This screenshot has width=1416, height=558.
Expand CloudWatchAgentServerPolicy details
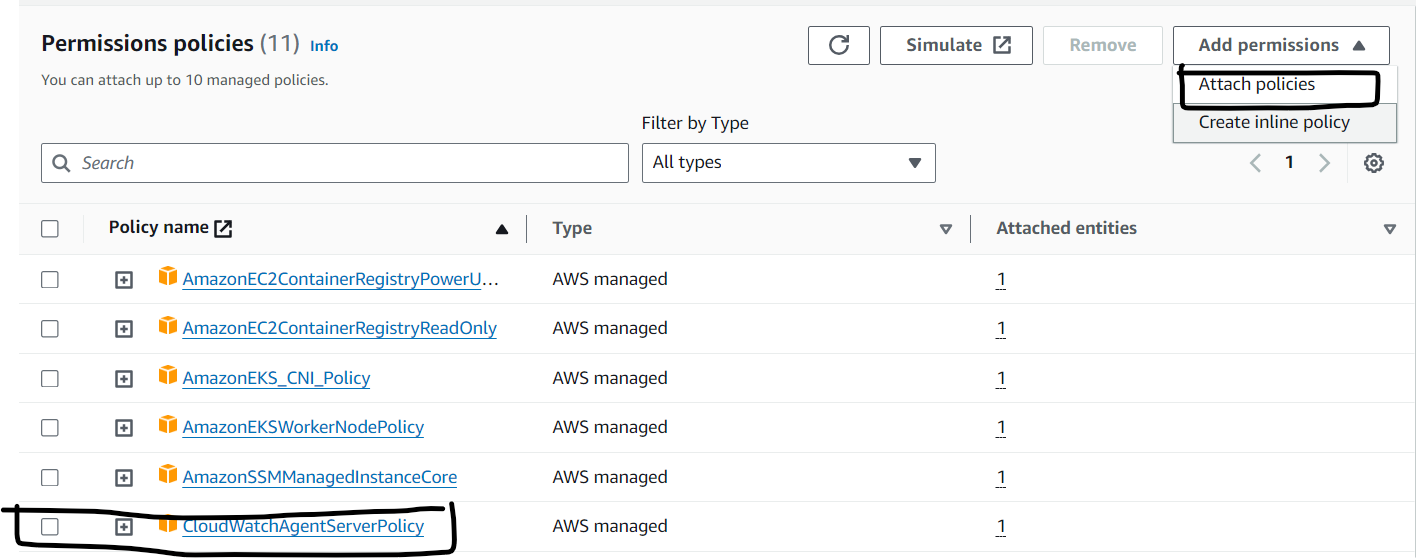pyautogui.click(x=124, y=527)
